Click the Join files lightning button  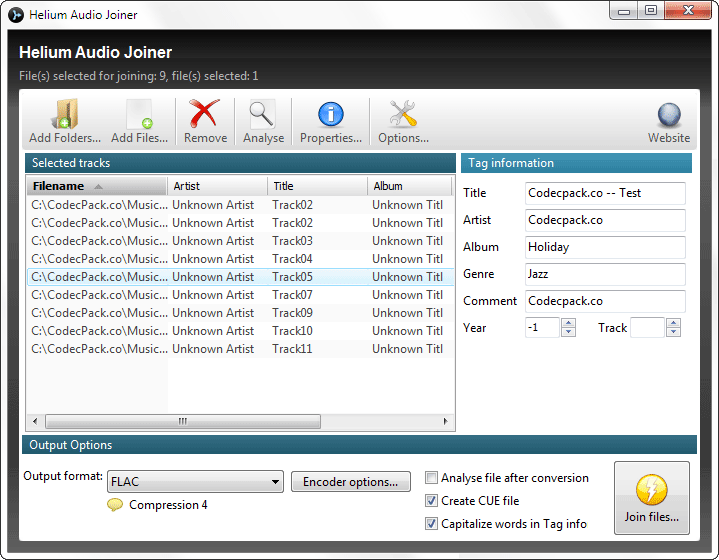click(652, 498)
